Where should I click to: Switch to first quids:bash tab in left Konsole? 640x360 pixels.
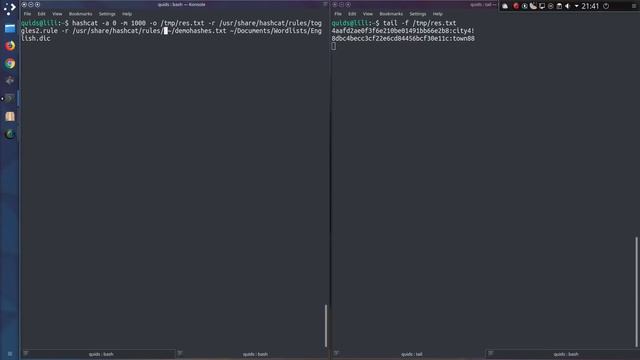pyautogui.click(x=99, y=354)
